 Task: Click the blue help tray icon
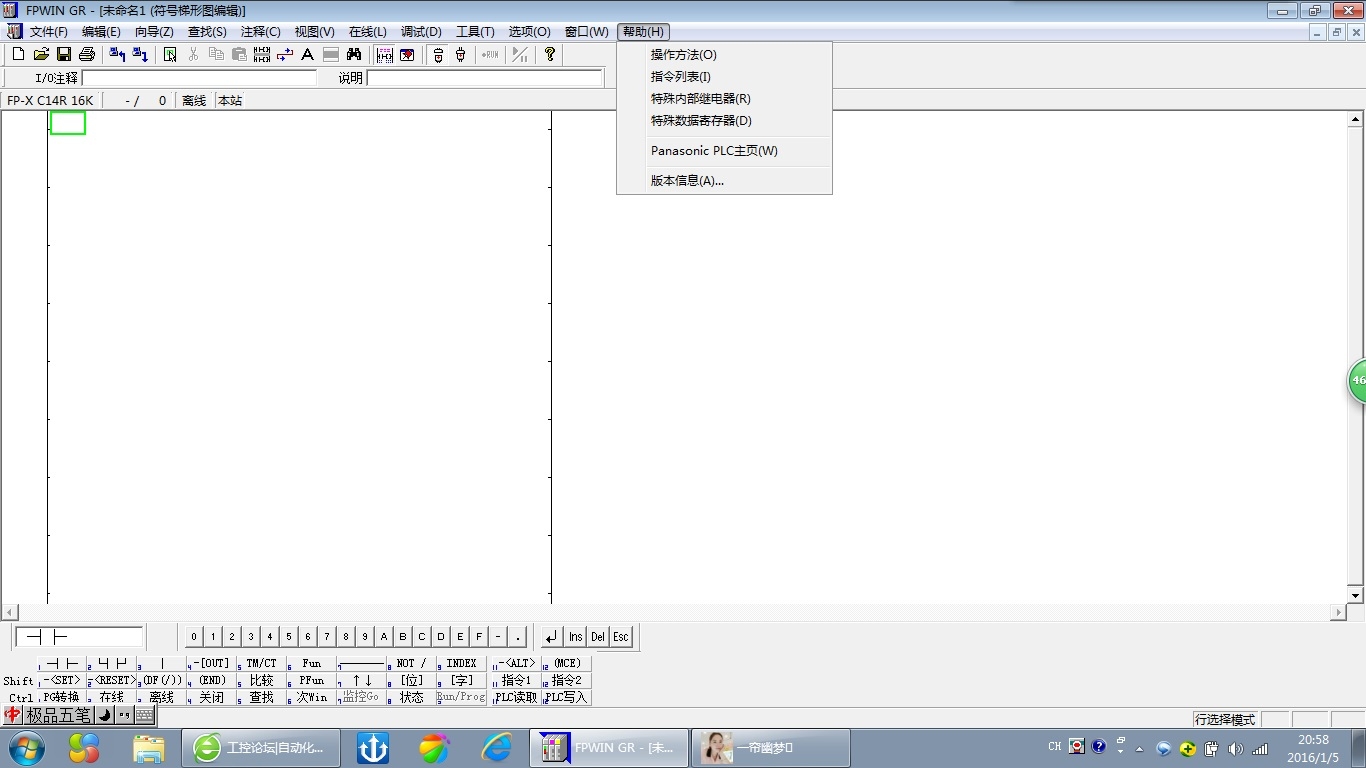[1099, 746]
